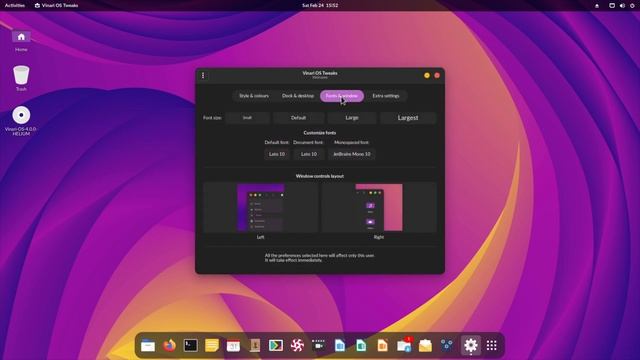Choose the Right window controls layout

[379, 208]
